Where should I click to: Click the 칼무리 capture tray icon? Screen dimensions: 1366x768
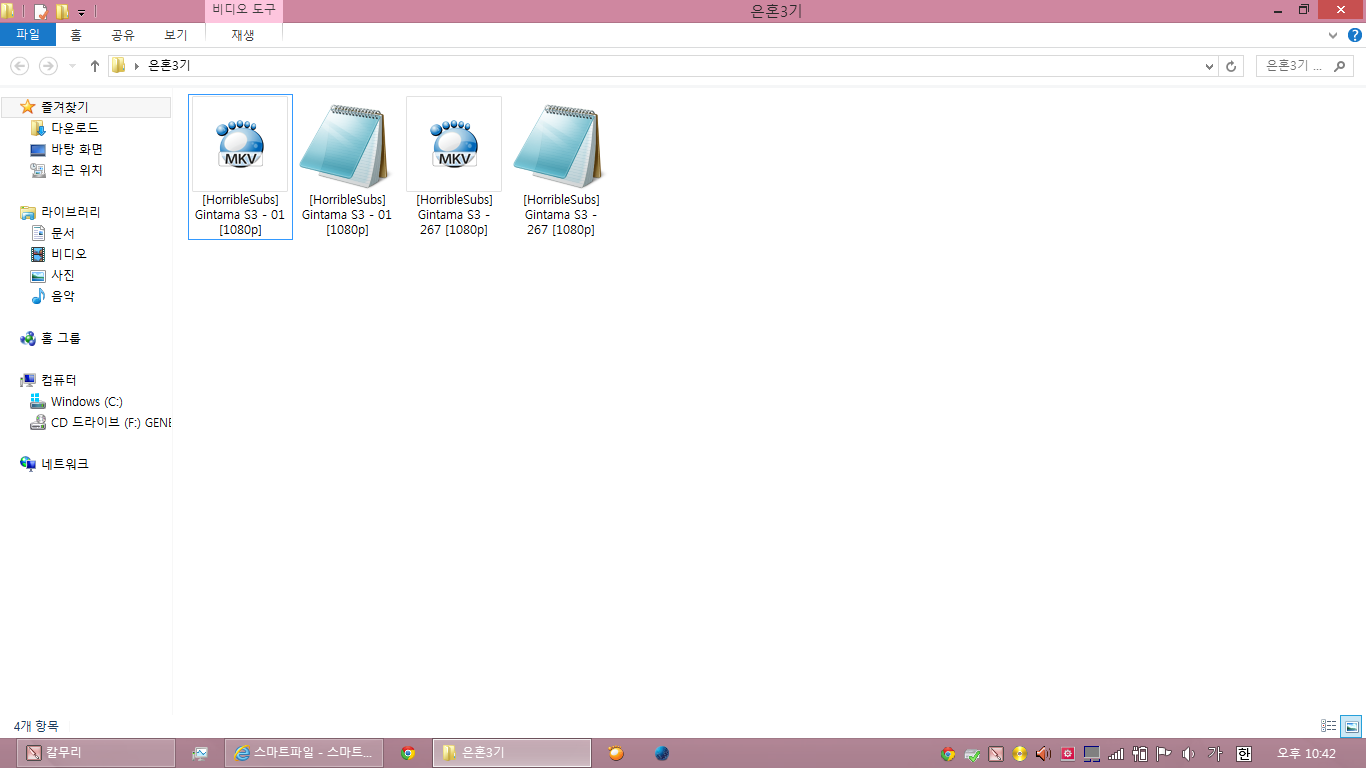click(996, 754)
